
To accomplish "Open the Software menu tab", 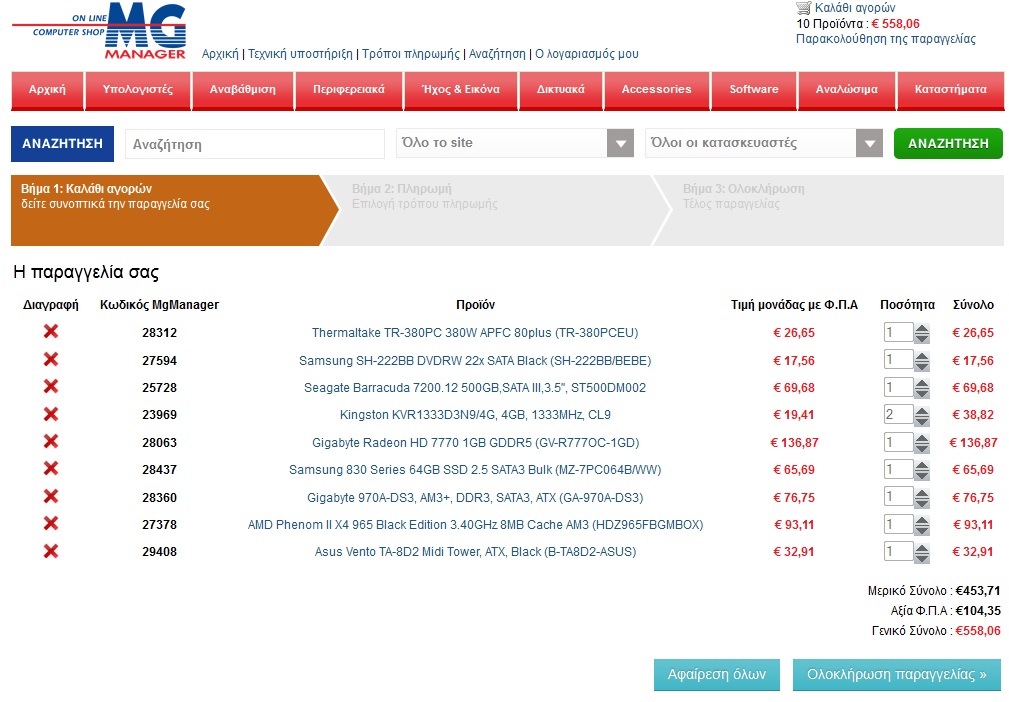I will (x=754, y=90).
